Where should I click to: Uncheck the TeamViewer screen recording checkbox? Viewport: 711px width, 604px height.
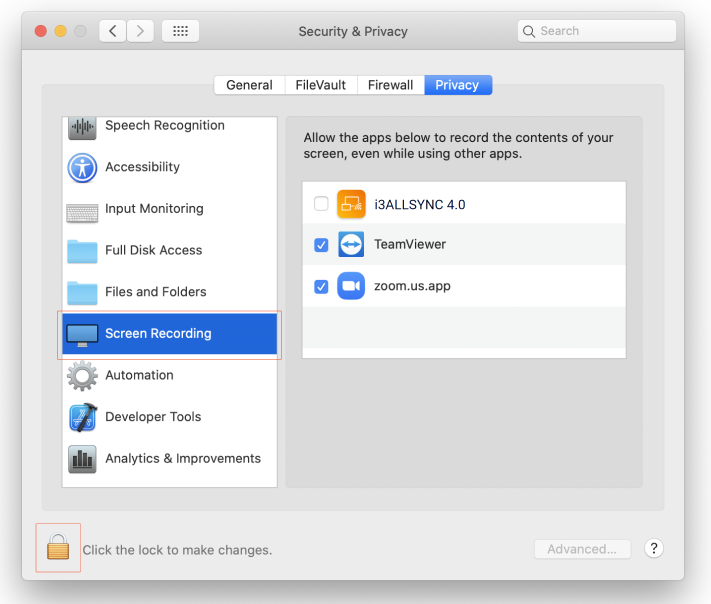click(321, 245)
